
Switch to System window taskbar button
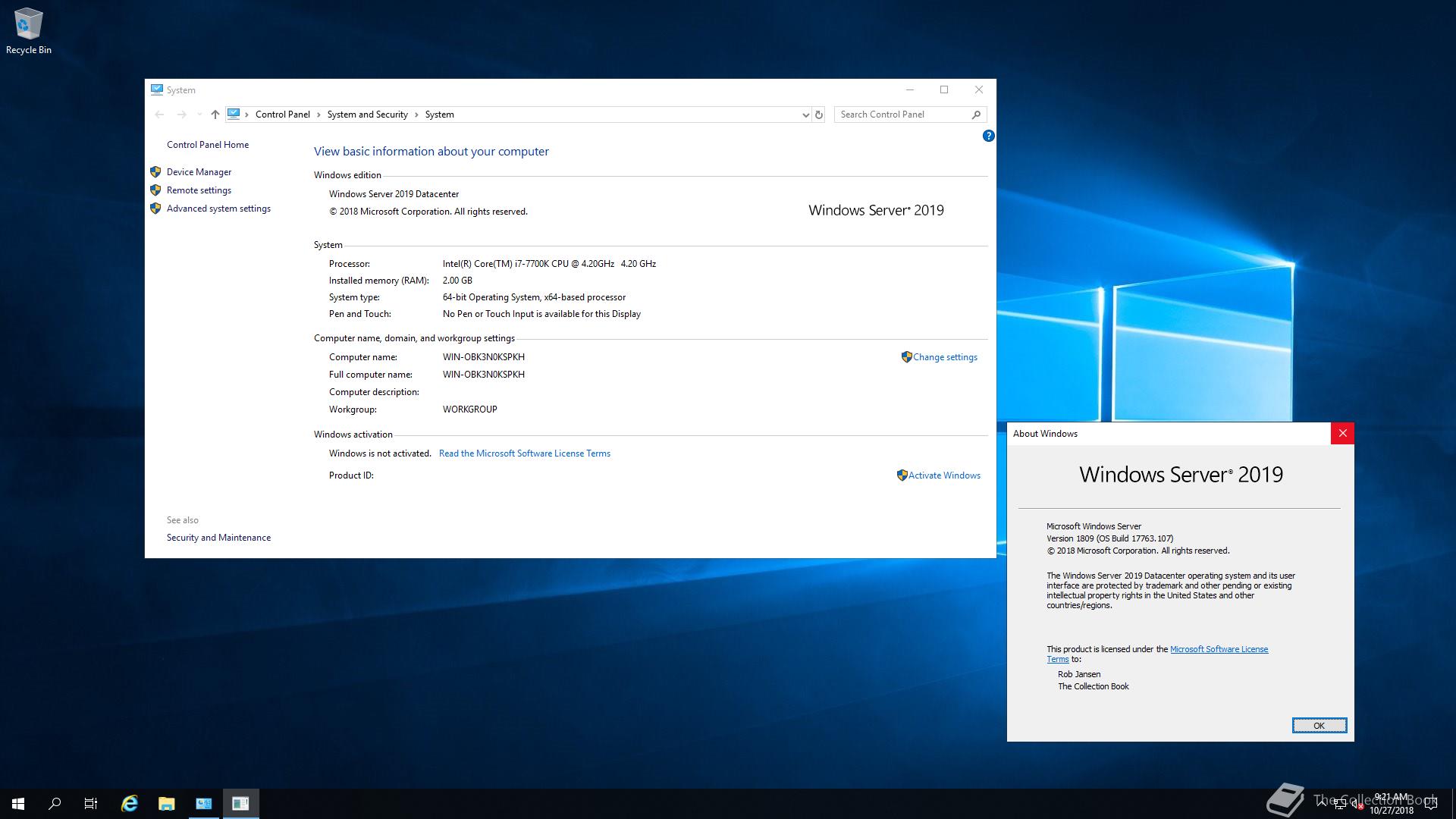pos(204,804)
